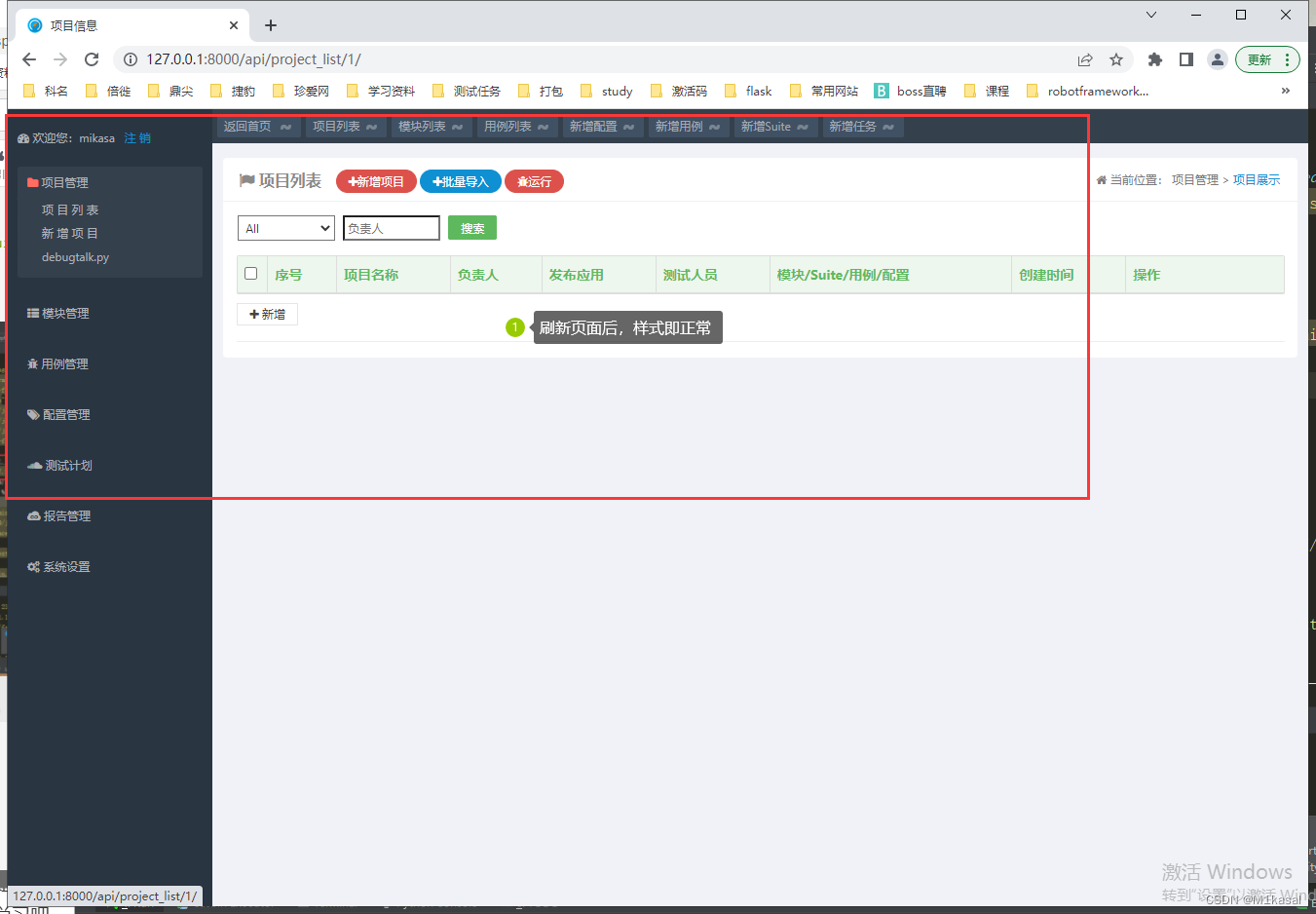Open debugtalk.py in the sidebar
Screen dimensions: 1316x914
point(75,257)
